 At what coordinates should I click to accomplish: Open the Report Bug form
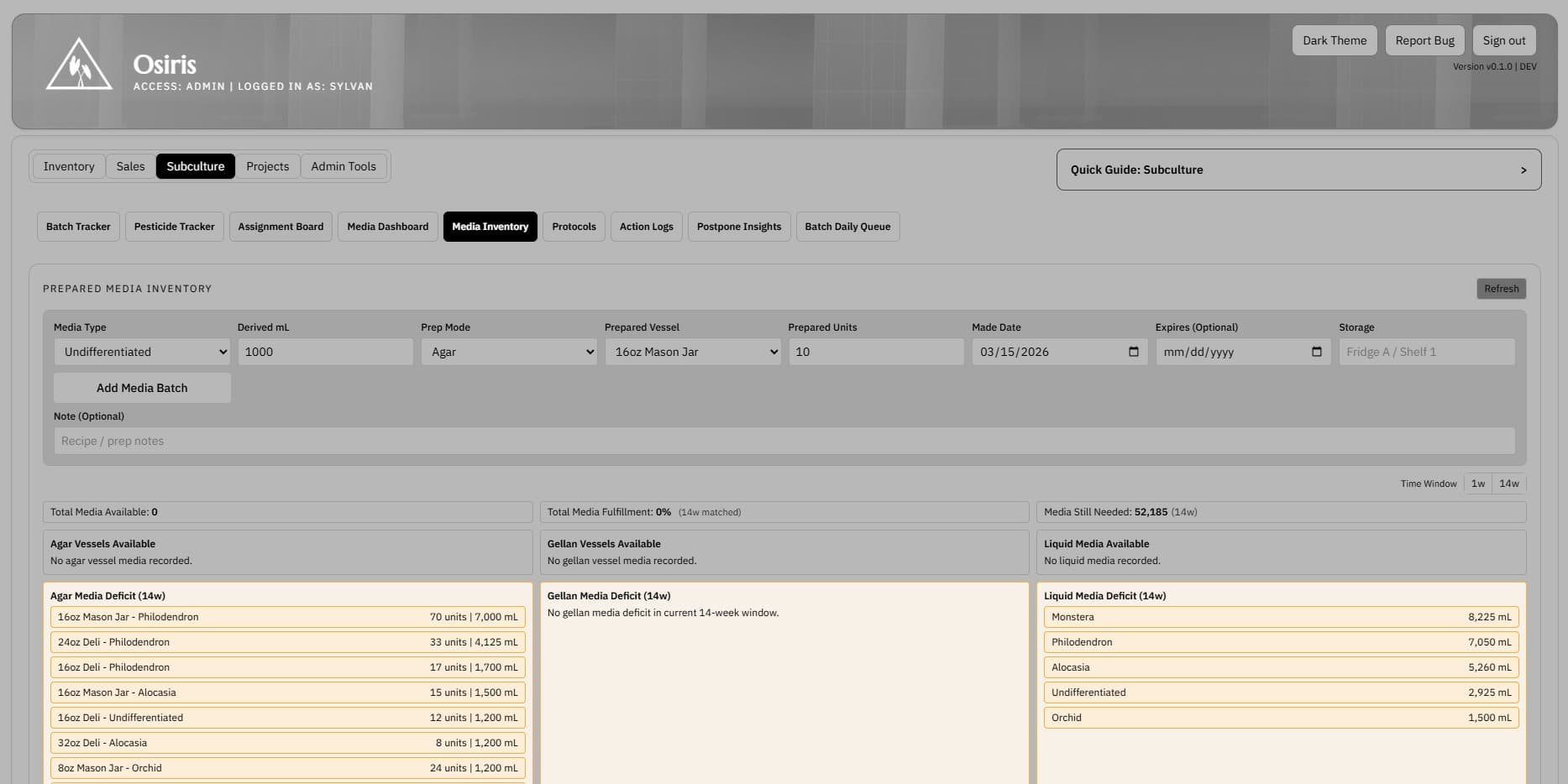click(1424, 39)
